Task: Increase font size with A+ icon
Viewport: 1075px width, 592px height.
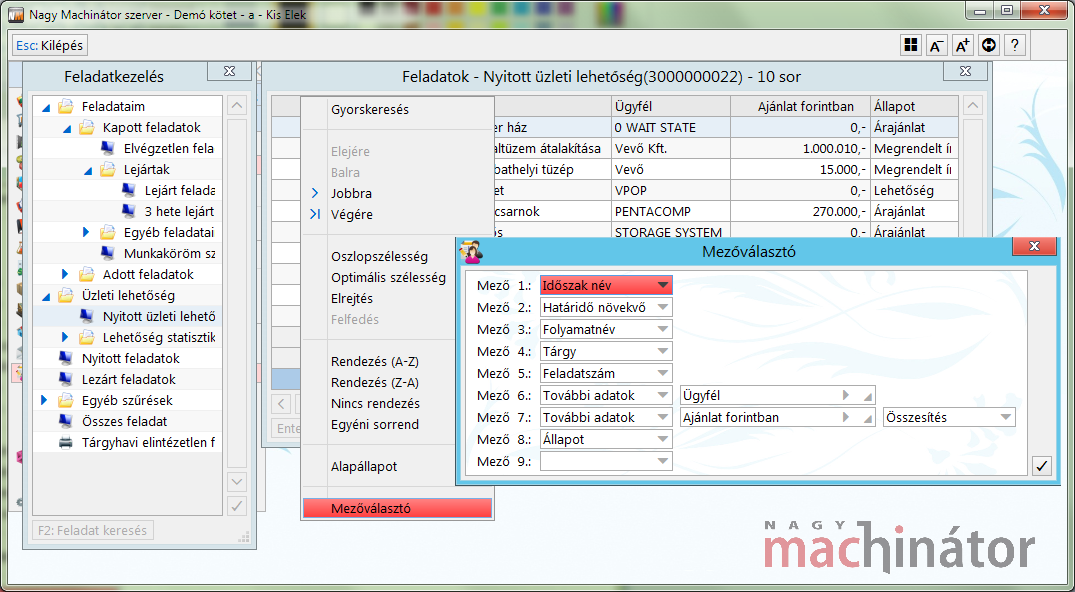Action: tap(962, 45)
